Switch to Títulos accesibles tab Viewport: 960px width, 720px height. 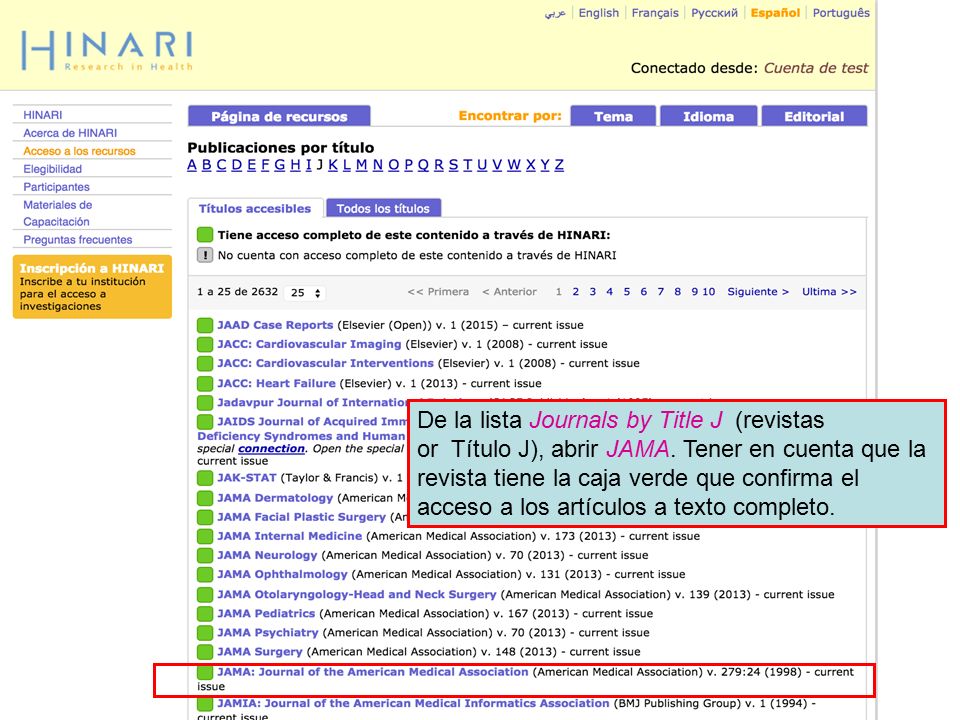(x=255, y=208)
